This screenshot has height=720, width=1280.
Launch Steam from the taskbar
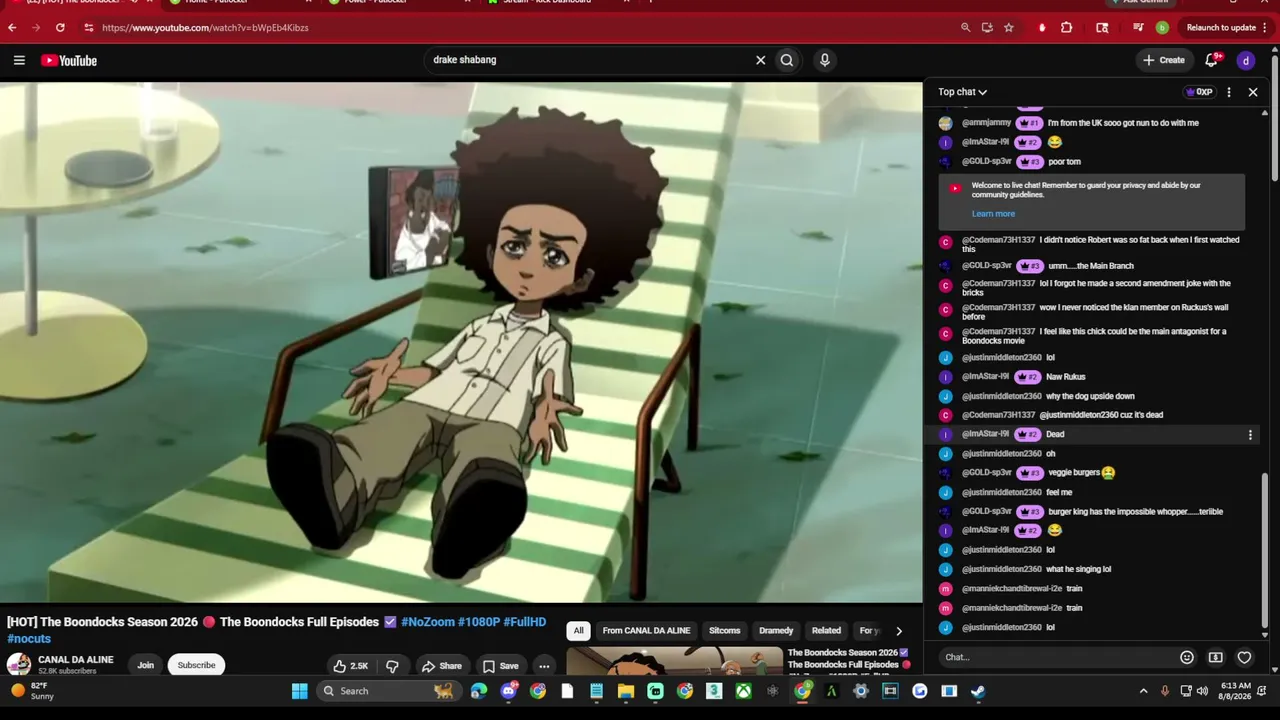(978, 691)
